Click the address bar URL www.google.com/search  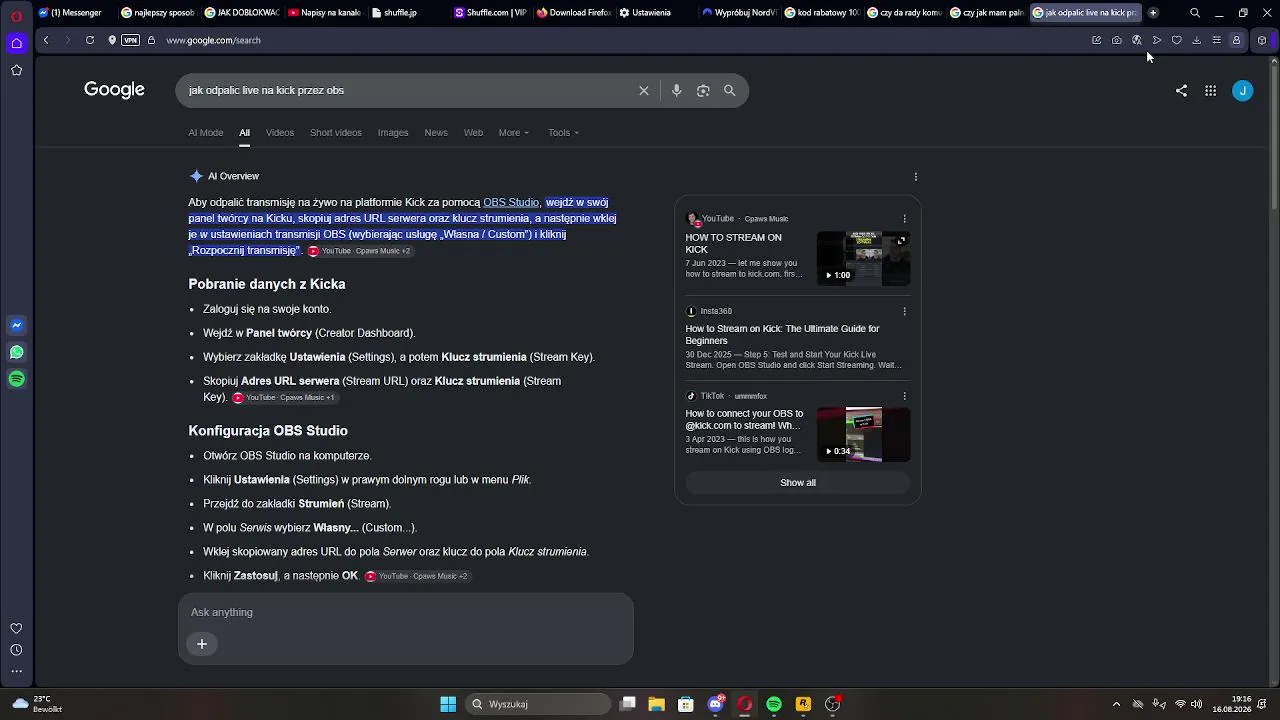[x=213, y=40]
